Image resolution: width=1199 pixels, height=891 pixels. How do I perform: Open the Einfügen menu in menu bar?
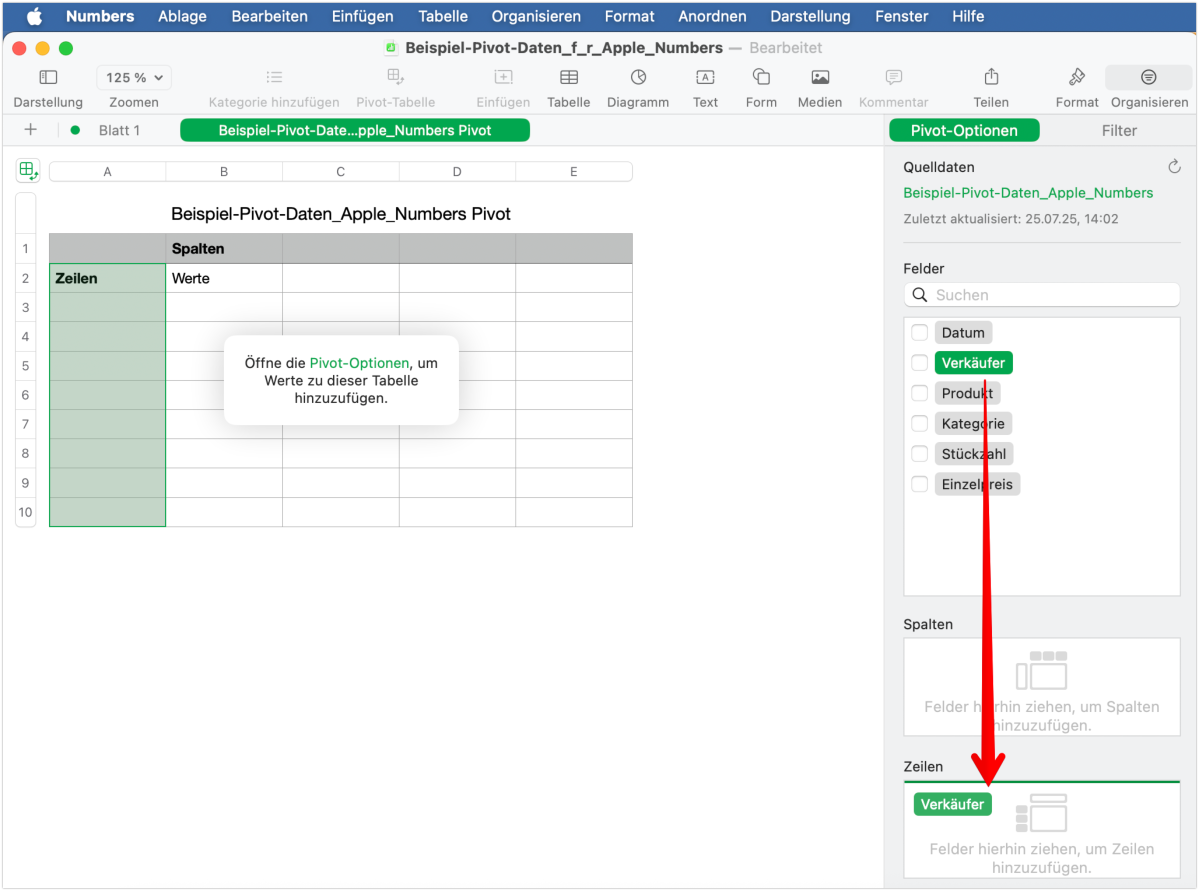(x=362, y=16)
